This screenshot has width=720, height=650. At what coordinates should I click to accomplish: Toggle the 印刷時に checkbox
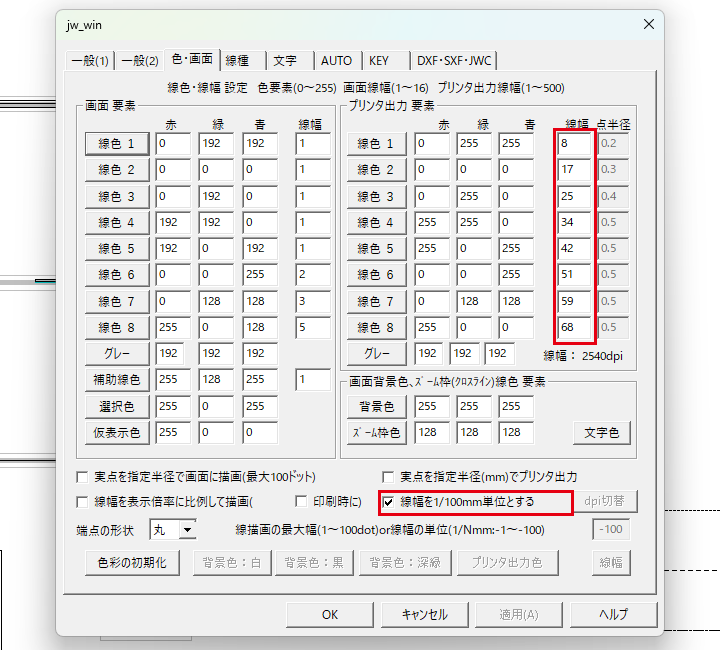coord(301,501)
